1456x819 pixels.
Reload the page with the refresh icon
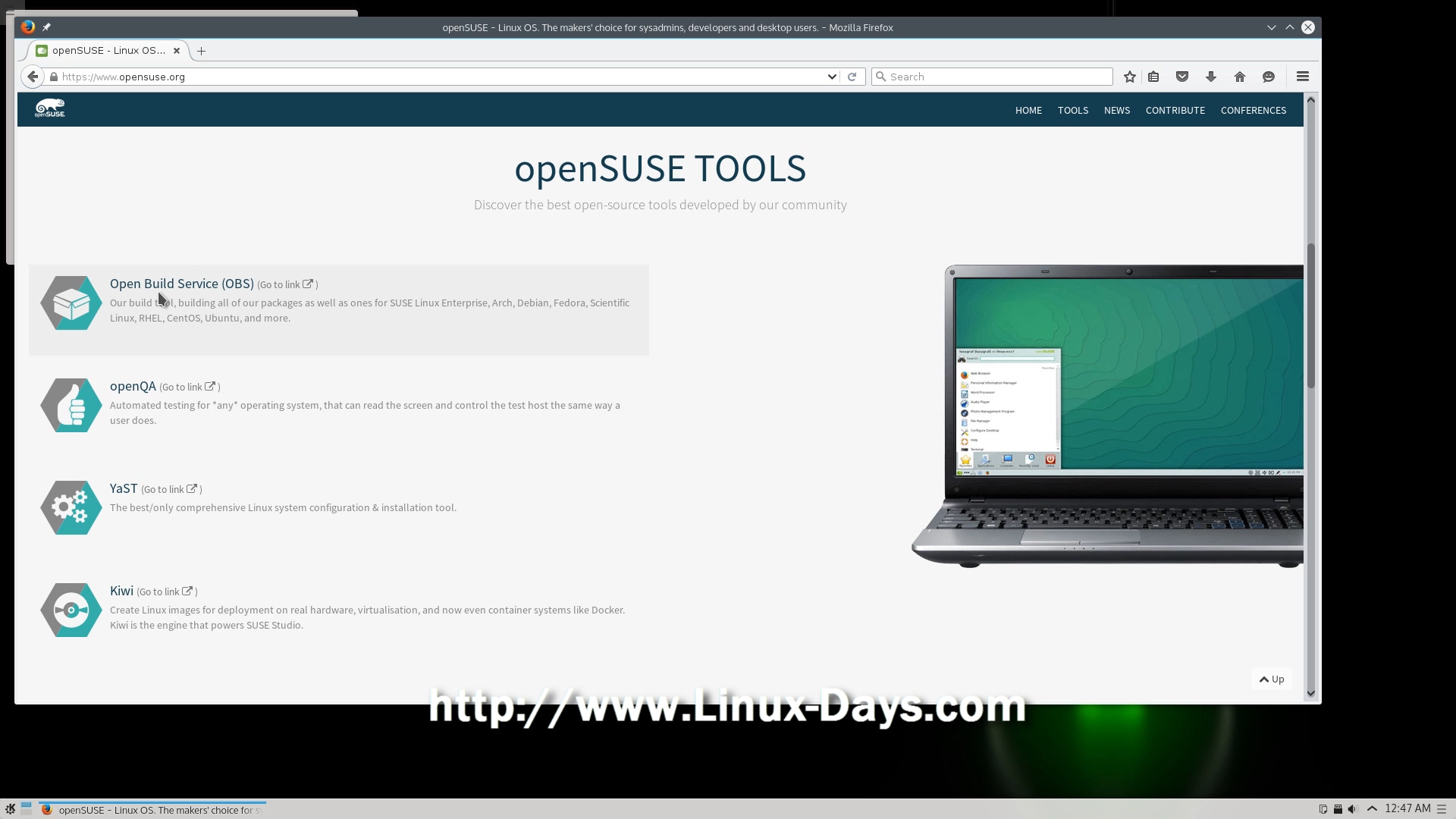click(x=852, y=77)
